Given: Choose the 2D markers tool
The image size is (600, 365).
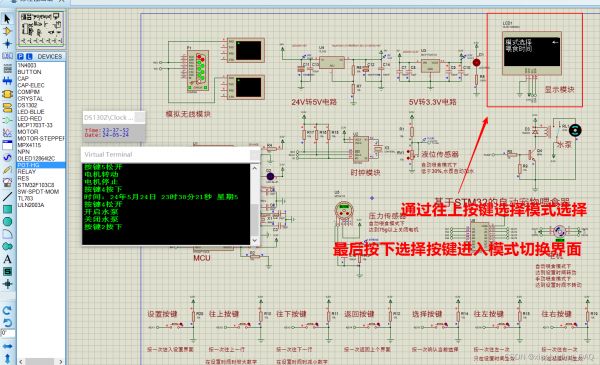Looking at the screenshot, I should tap(7, 284).
